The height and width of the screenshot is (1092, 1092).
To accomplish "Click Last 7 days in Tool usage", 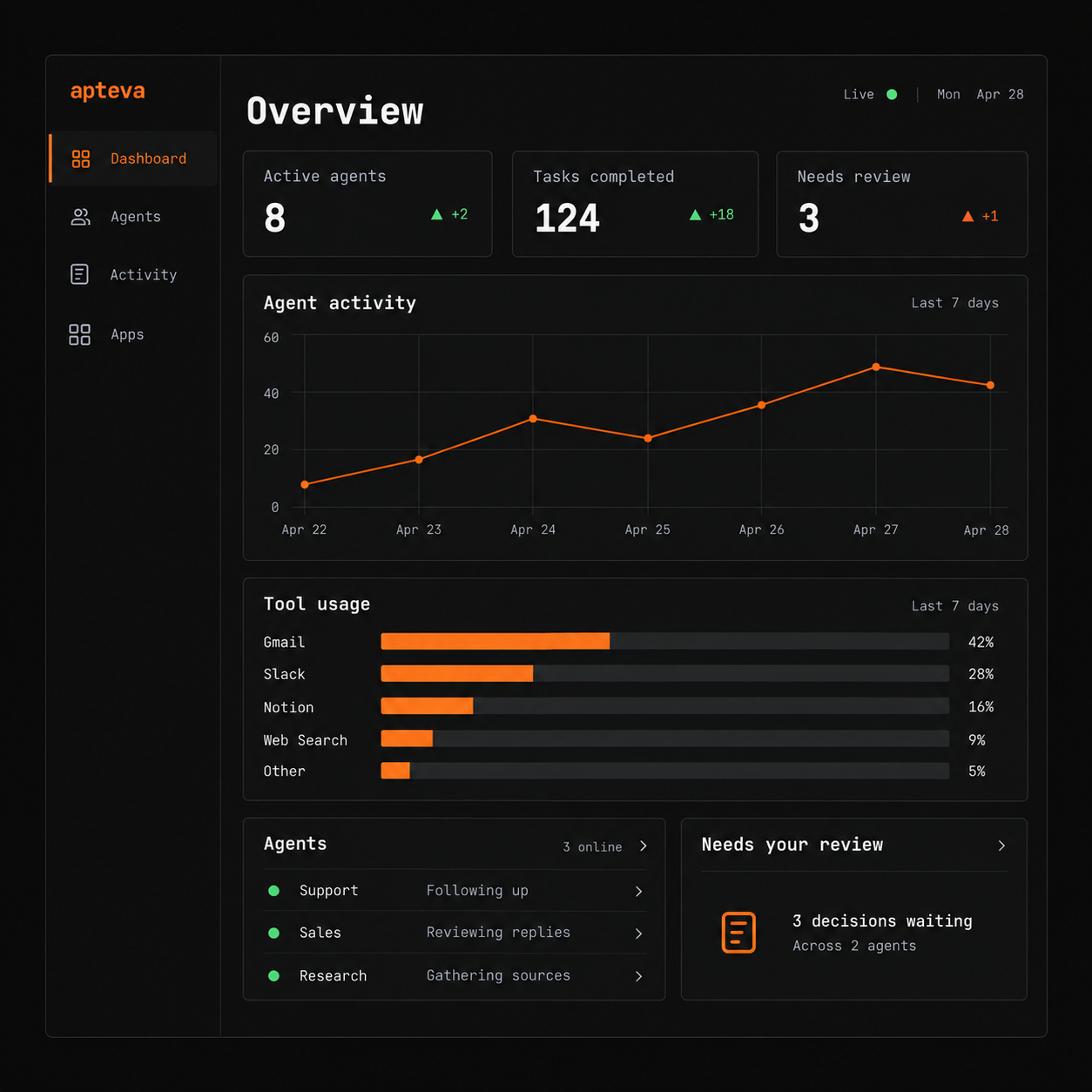I will point(955,606).
